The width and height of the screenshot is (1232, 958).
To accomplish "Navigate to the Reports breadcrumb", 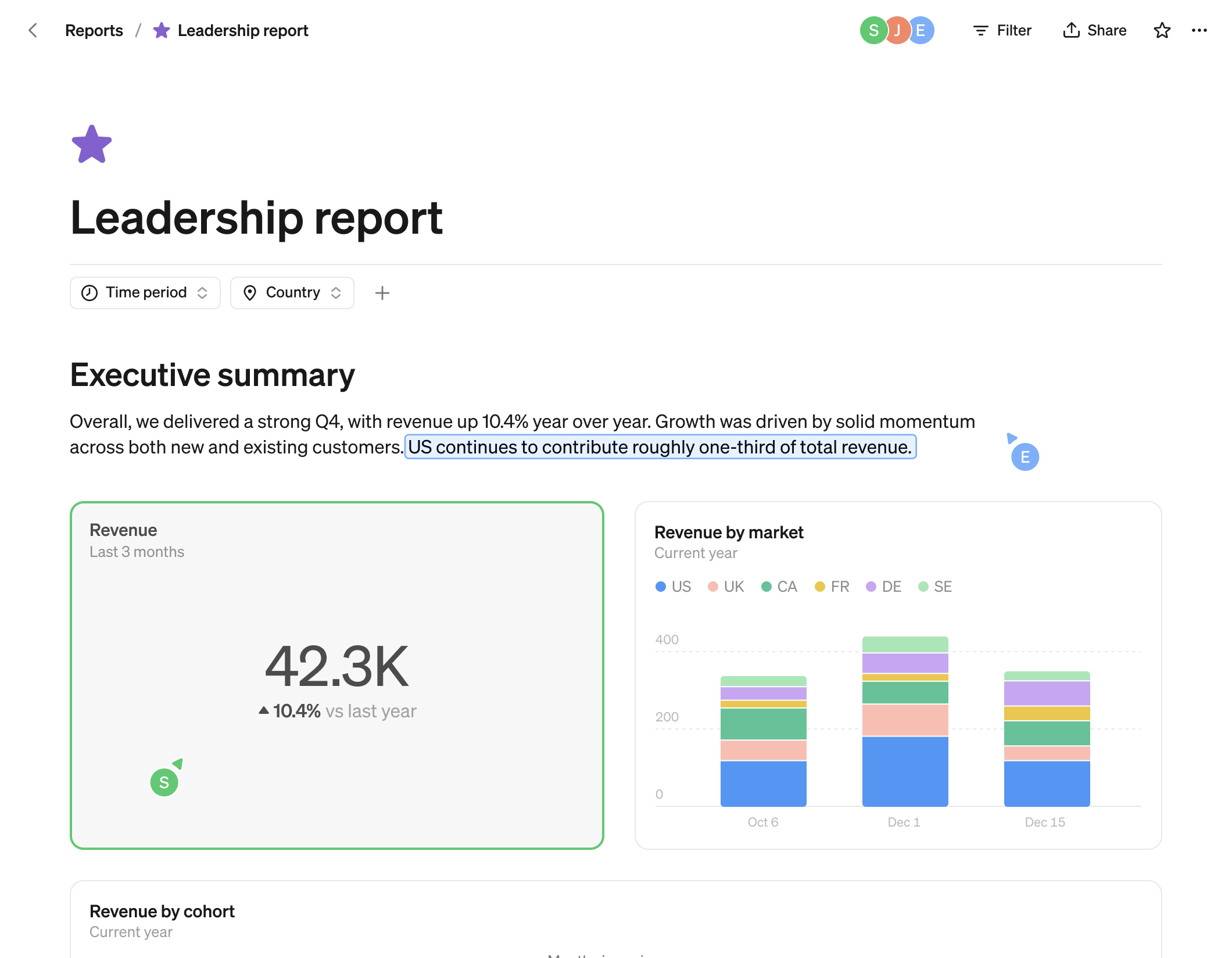I will (94, 30).
